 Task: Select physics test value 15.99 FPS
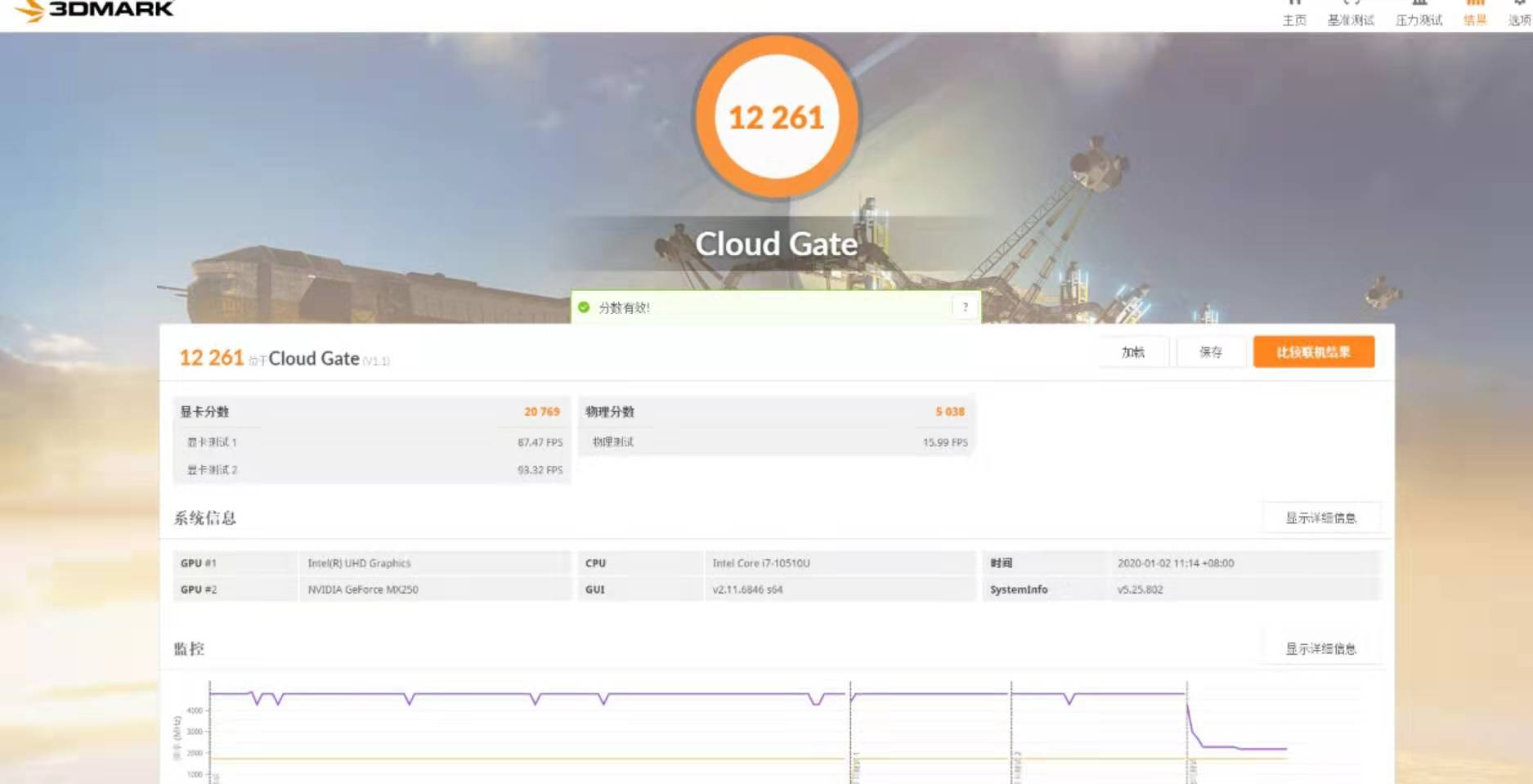tap(945, 442)
